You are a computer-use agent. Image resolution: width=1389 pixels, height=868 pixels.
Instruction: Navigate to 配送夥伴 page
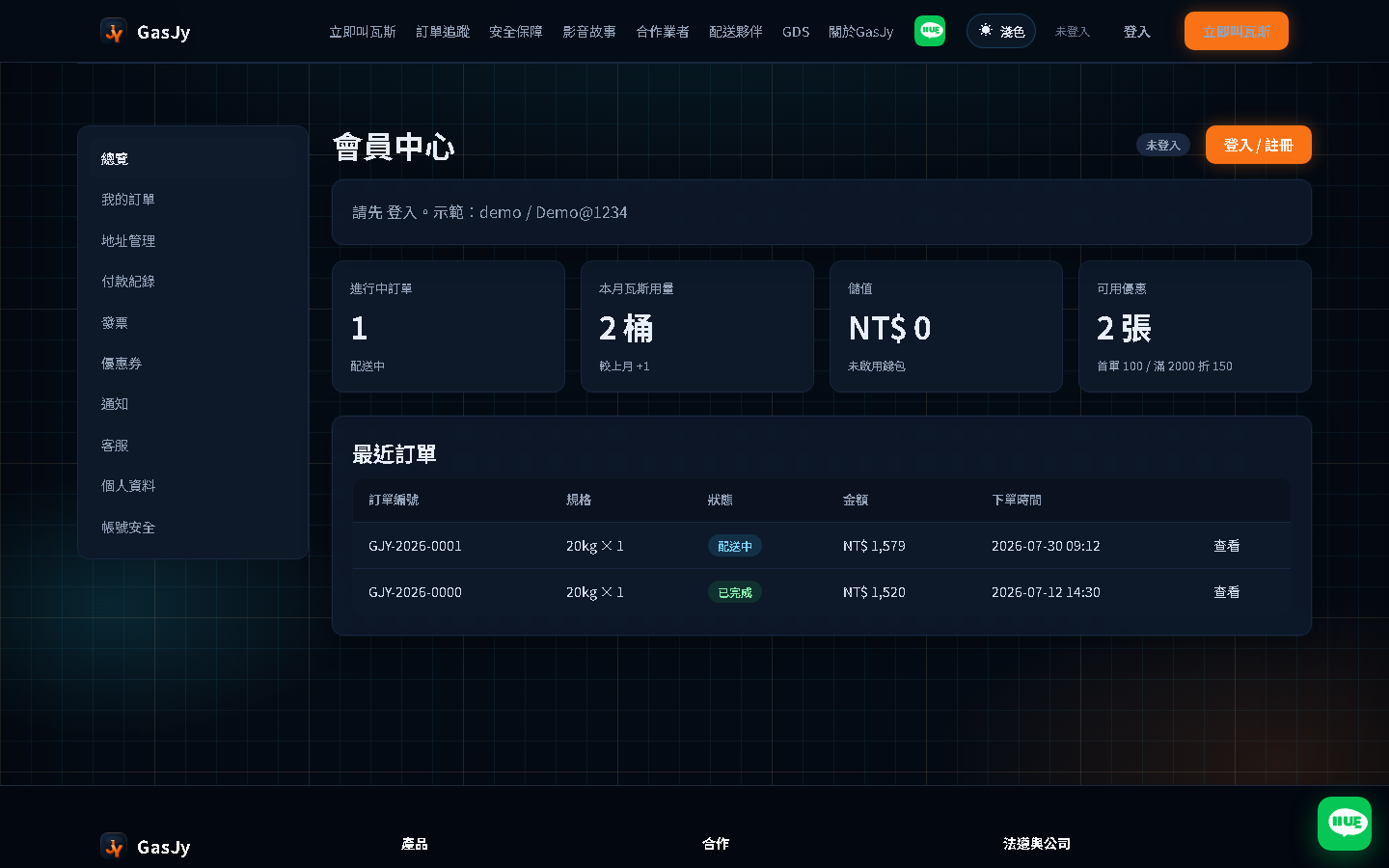point(736,32)
